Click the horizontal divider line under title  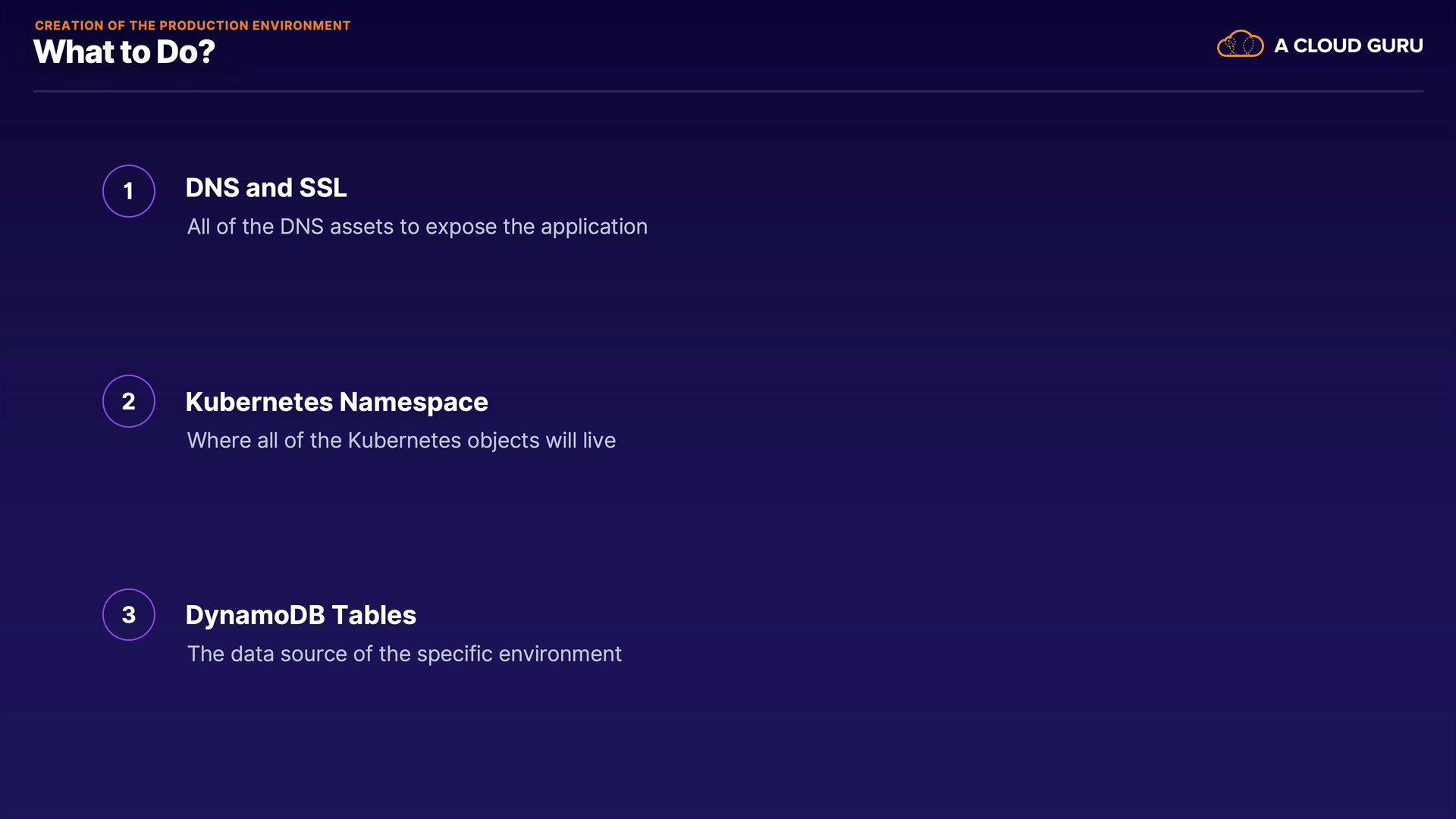728,91
